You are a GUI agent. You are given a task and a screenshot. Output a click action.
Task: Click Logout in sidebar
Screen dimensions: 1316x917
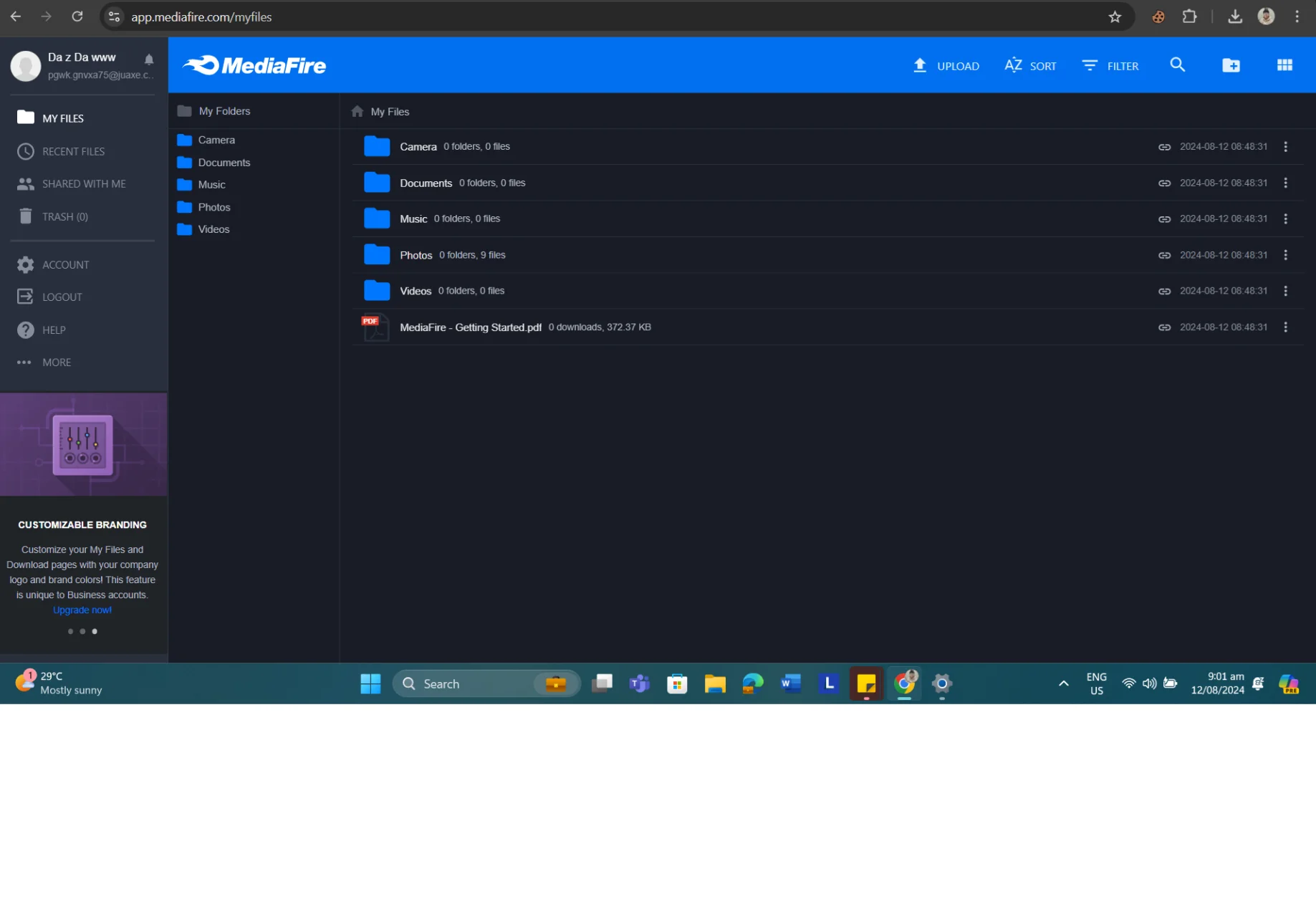coord(49,297)
